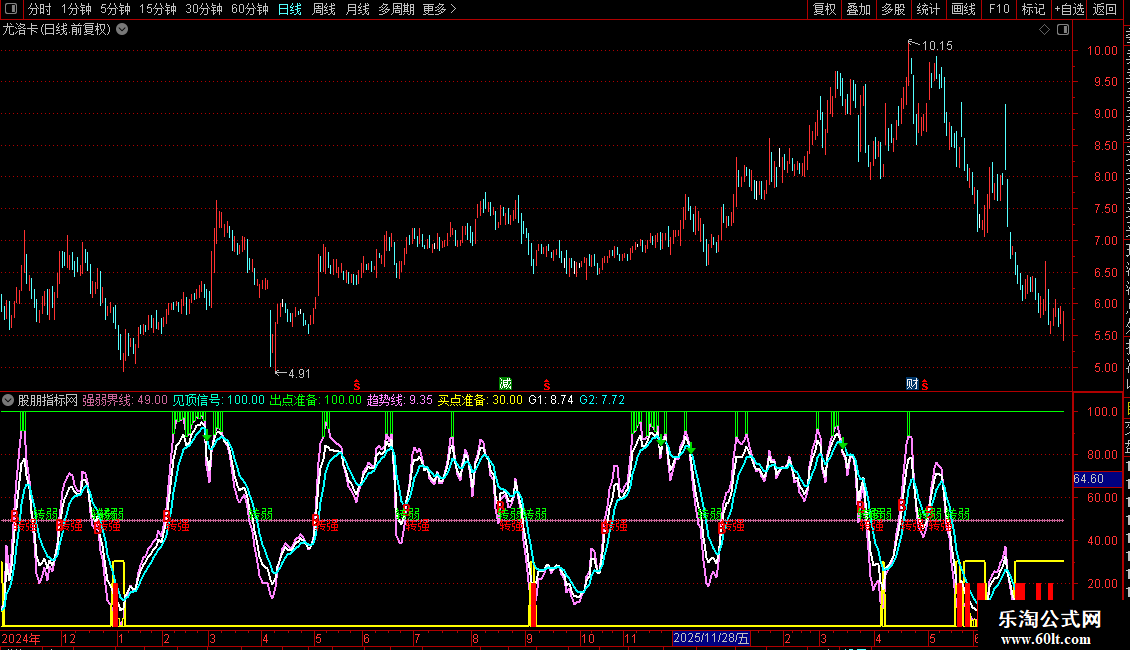
Task: Click the red S marker beside 财
Action: point(925,386)
